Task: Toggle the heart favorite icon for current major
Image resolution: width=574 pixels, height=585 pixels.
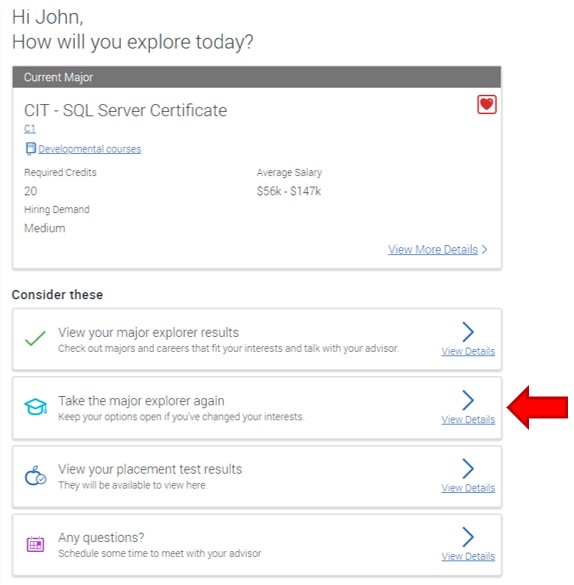Action: click(487, 104)
